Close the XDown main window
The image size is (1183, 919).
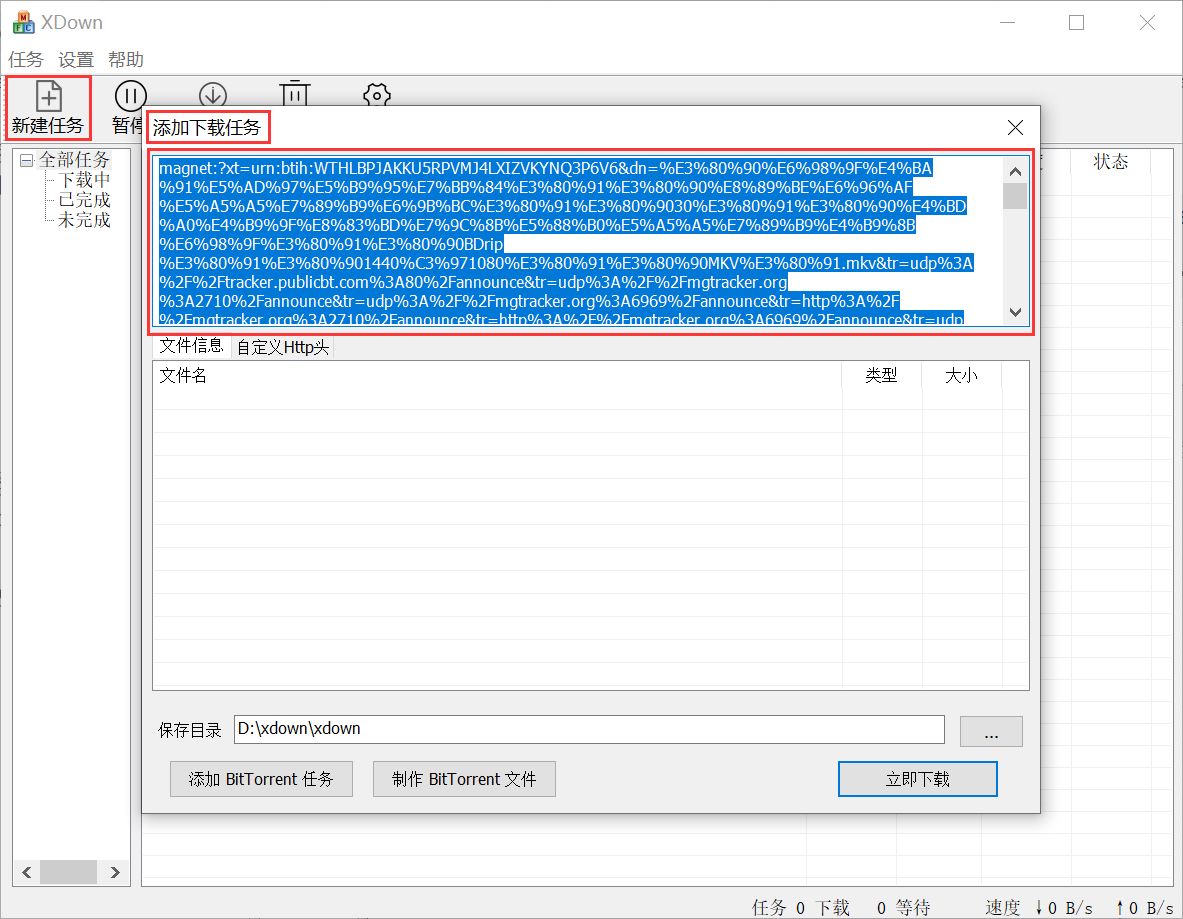1147,23
